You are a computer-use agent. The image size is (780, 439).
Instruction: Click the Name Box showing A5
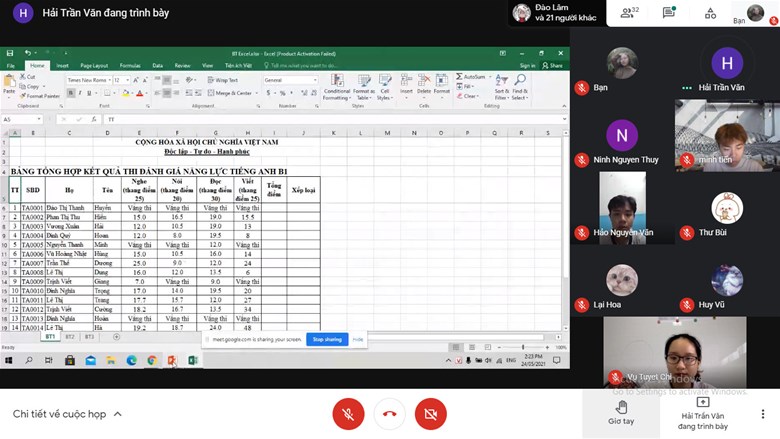pos(22,119)
